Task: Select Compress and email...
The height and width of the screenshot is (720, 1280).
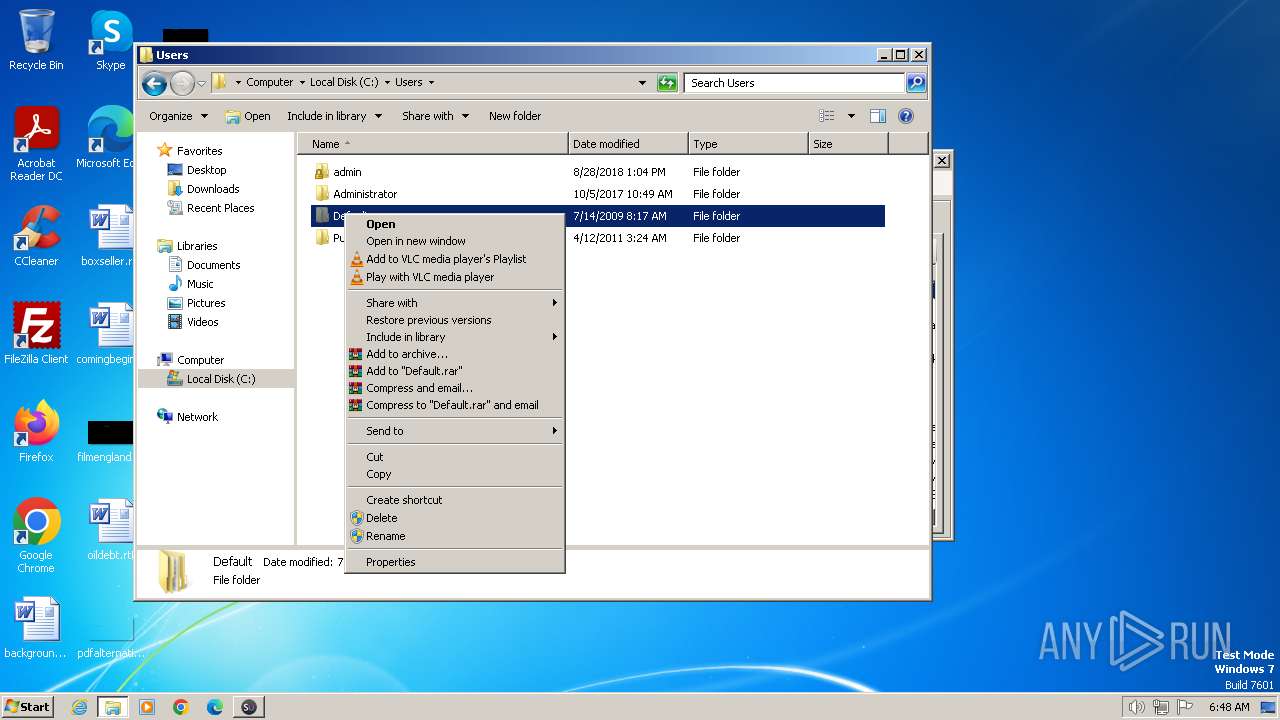Action: pos(455,388)
